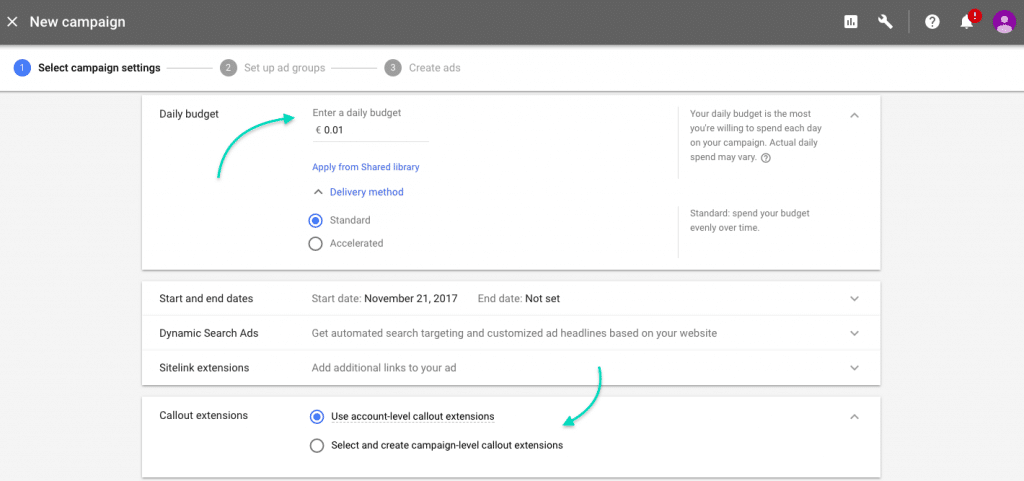The image size is (1024, 481).
Task: Select the Accelerated delivery method
Action: pos(315,243)
